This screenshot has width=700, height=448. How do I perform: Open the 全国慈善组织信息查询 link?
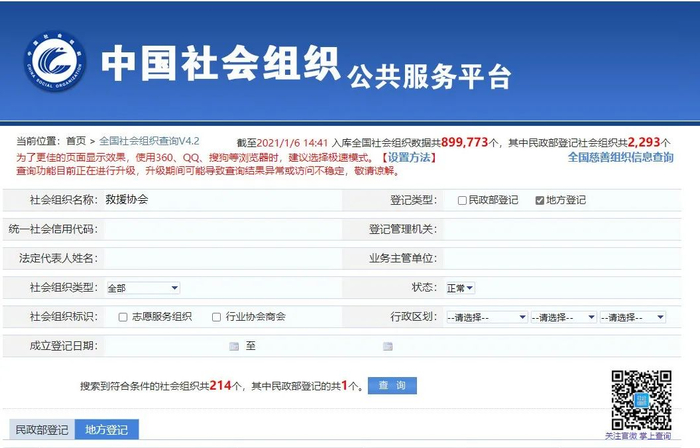pos(621,157)
